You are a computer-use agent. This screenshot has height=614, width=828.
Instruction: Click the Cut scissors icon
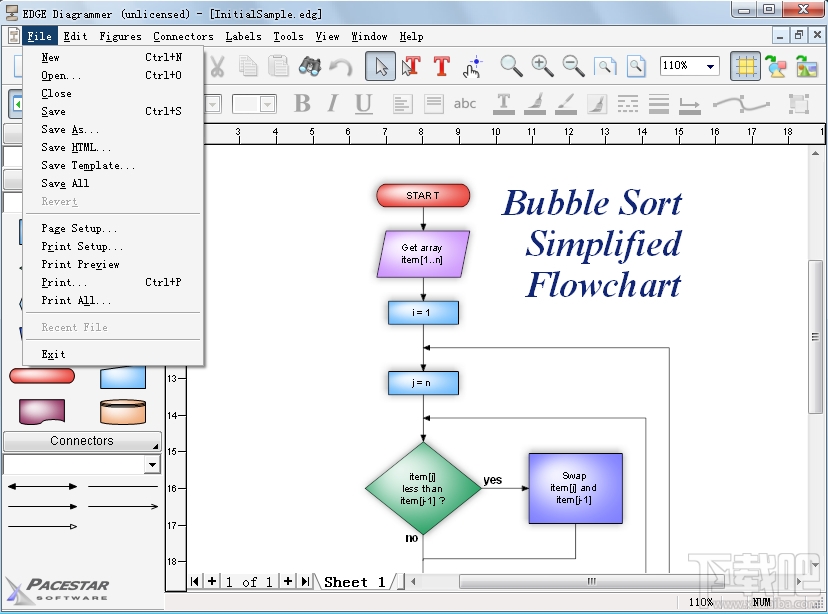pos(217,67)
